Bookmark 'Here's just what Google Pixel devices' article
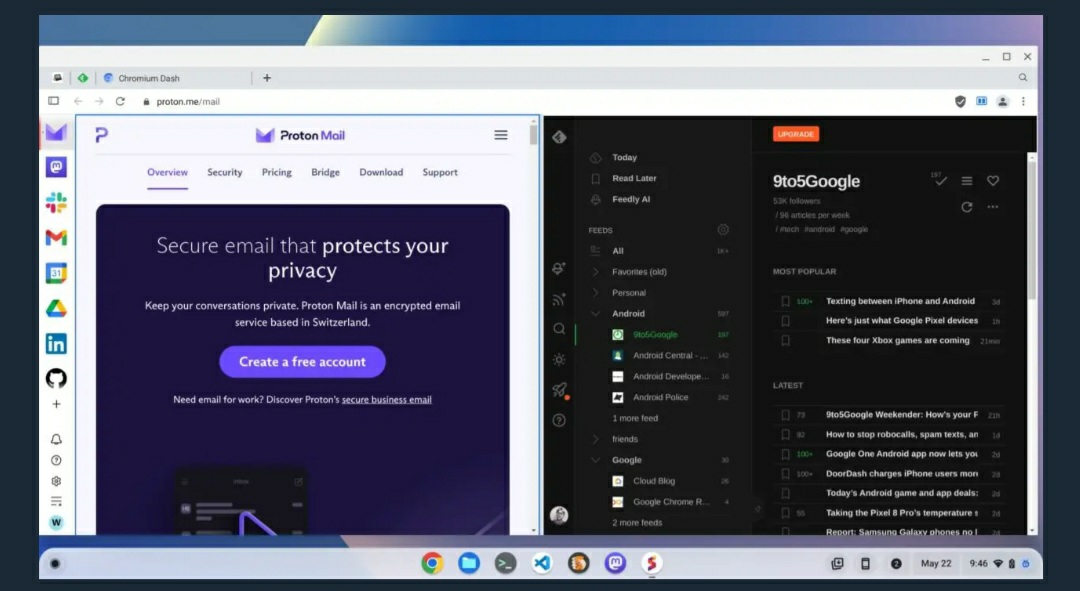This screenshot has width=1080, height=591. pyautogui.click(x=785, y=320)
